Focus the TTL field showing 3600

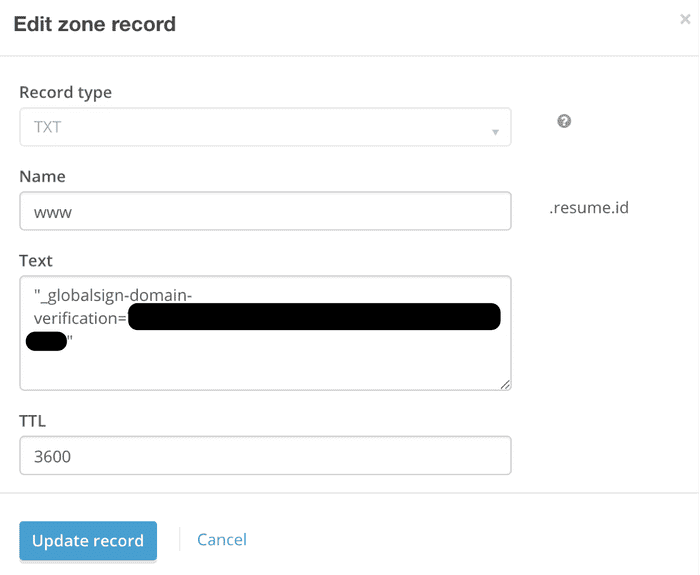[x=265, y=456]
